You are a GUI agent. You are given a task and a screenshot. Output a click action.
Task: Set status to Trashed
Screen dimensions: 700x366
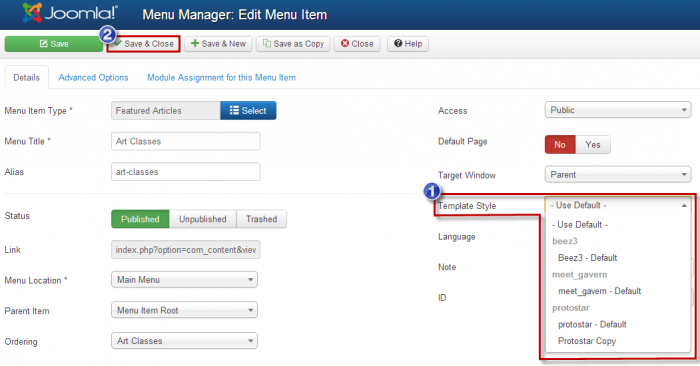coord(262,219)
